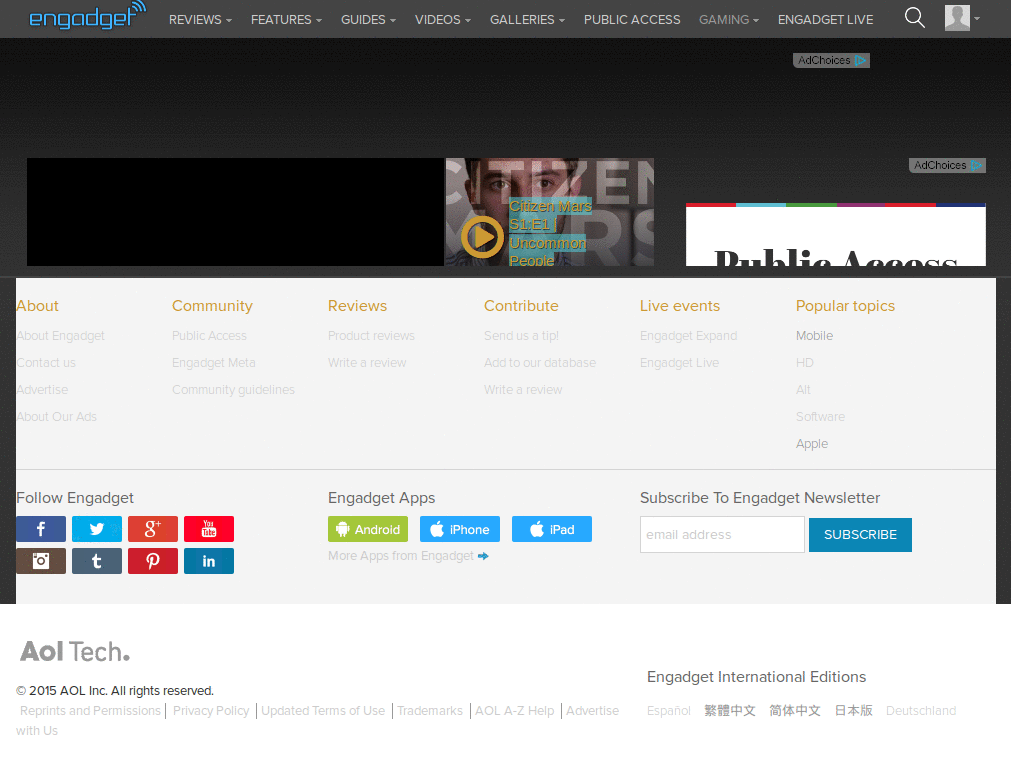Open the Google+ social icon

click(152, 529)
